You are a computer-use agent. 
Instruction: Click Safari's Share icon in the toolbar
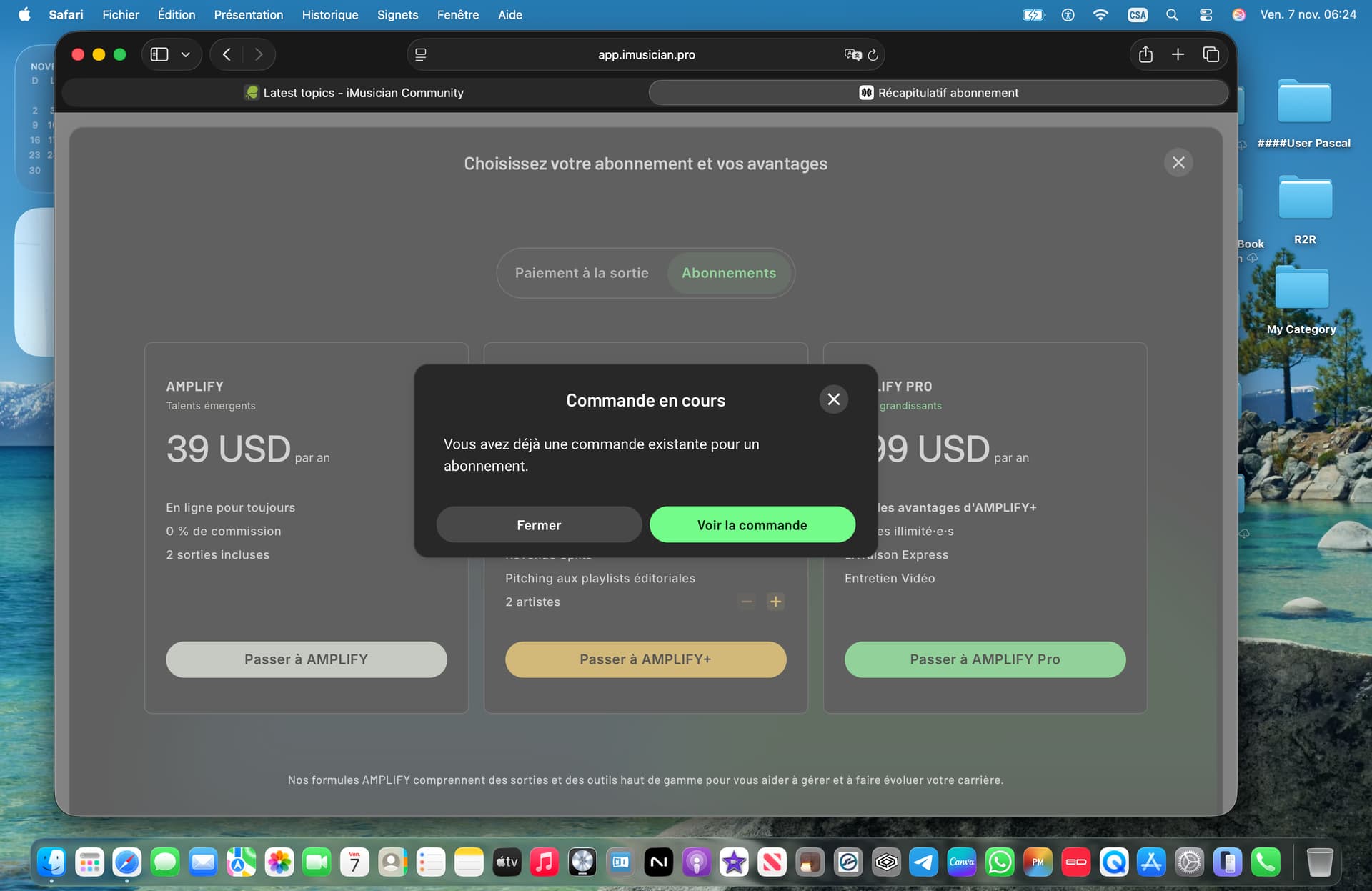(1145, 54)
